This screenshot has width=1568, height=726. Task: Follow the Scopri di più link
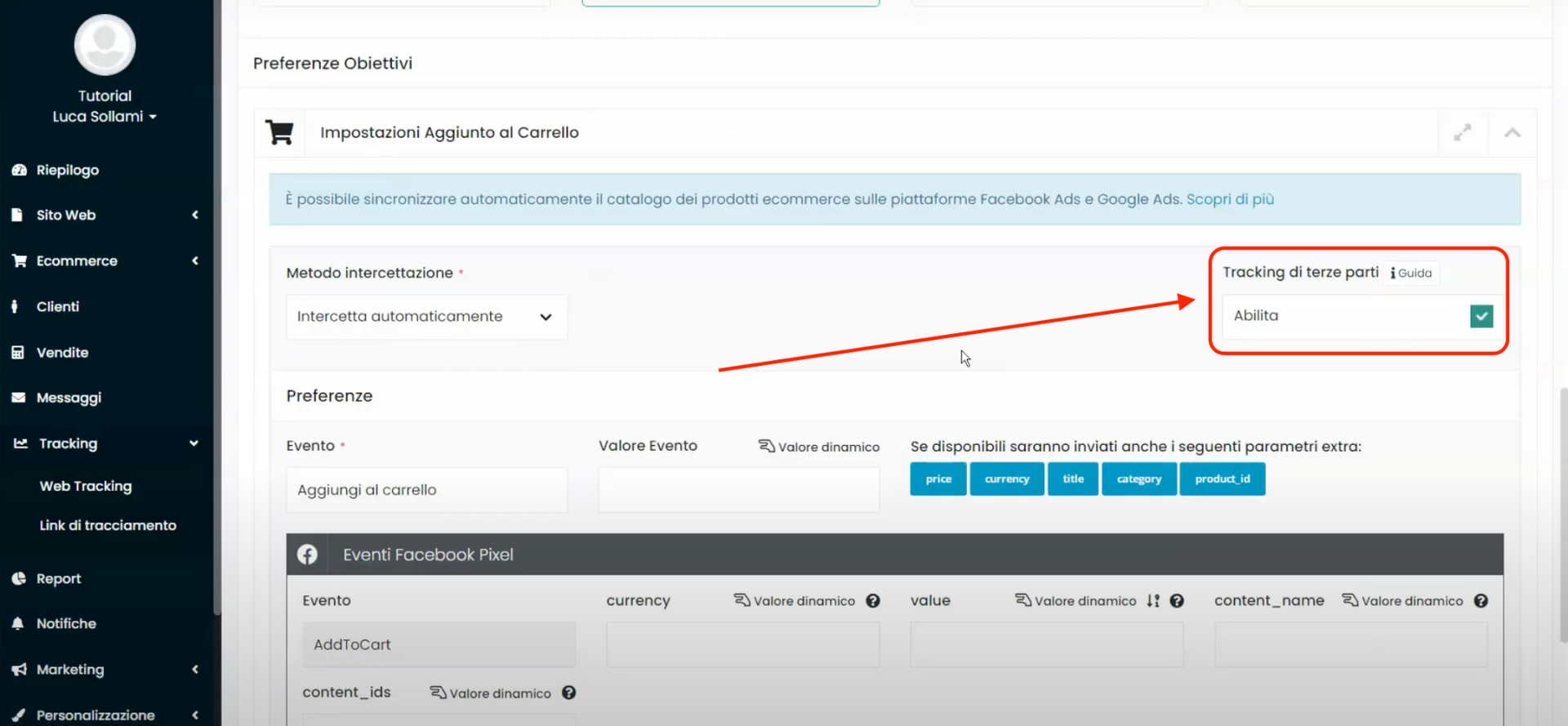click(1230, 199)
